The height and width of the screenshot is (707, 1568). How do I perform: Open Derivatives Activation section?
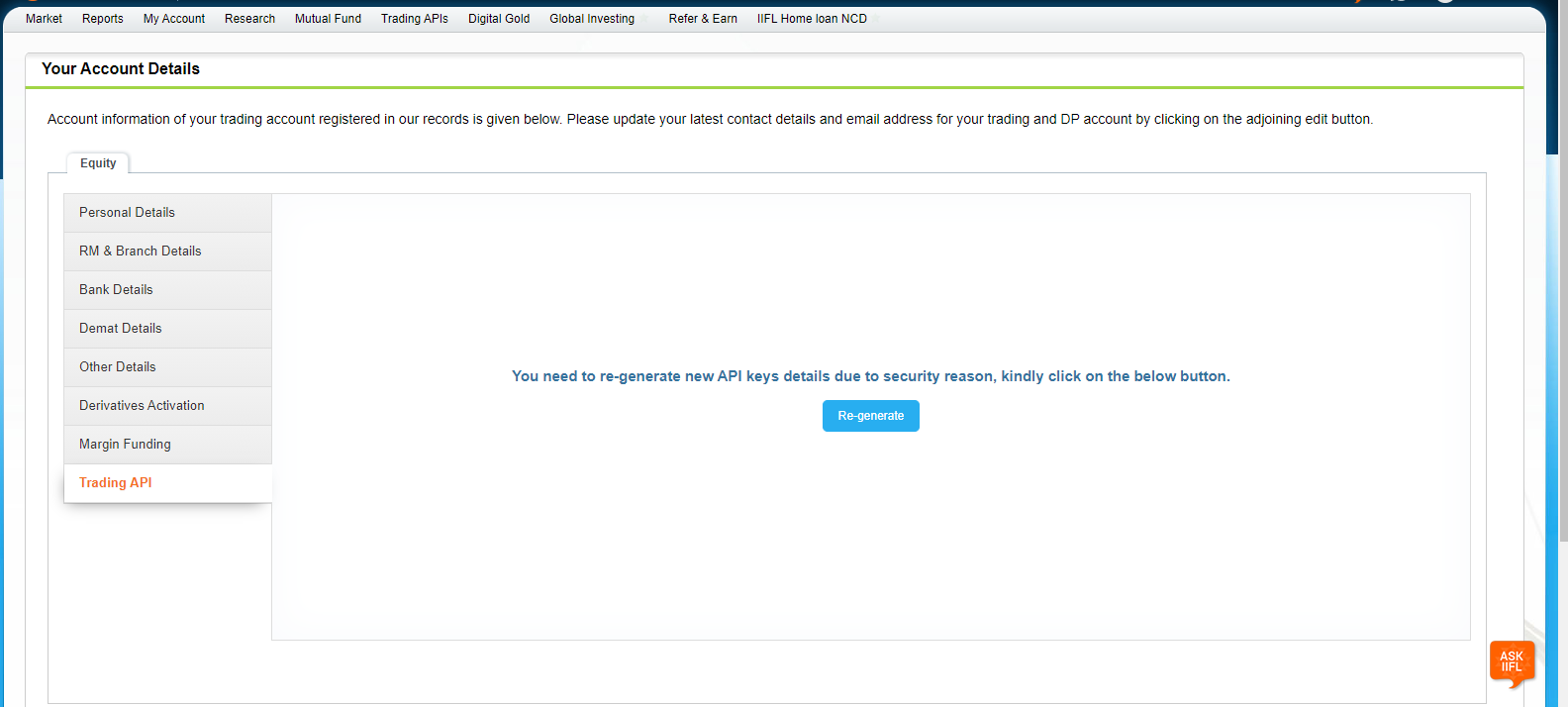(x=167, y=406)
